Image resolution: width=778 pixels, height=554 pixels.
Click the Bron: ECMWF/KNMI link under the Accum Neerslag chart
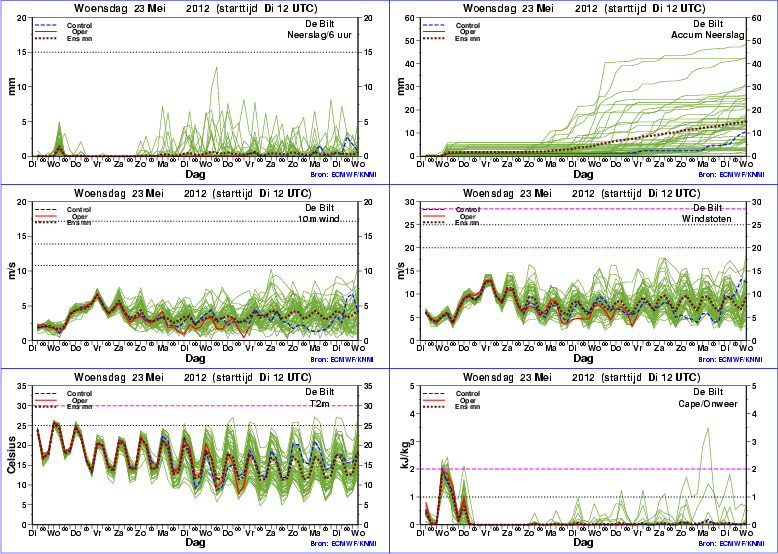point(731,175)
